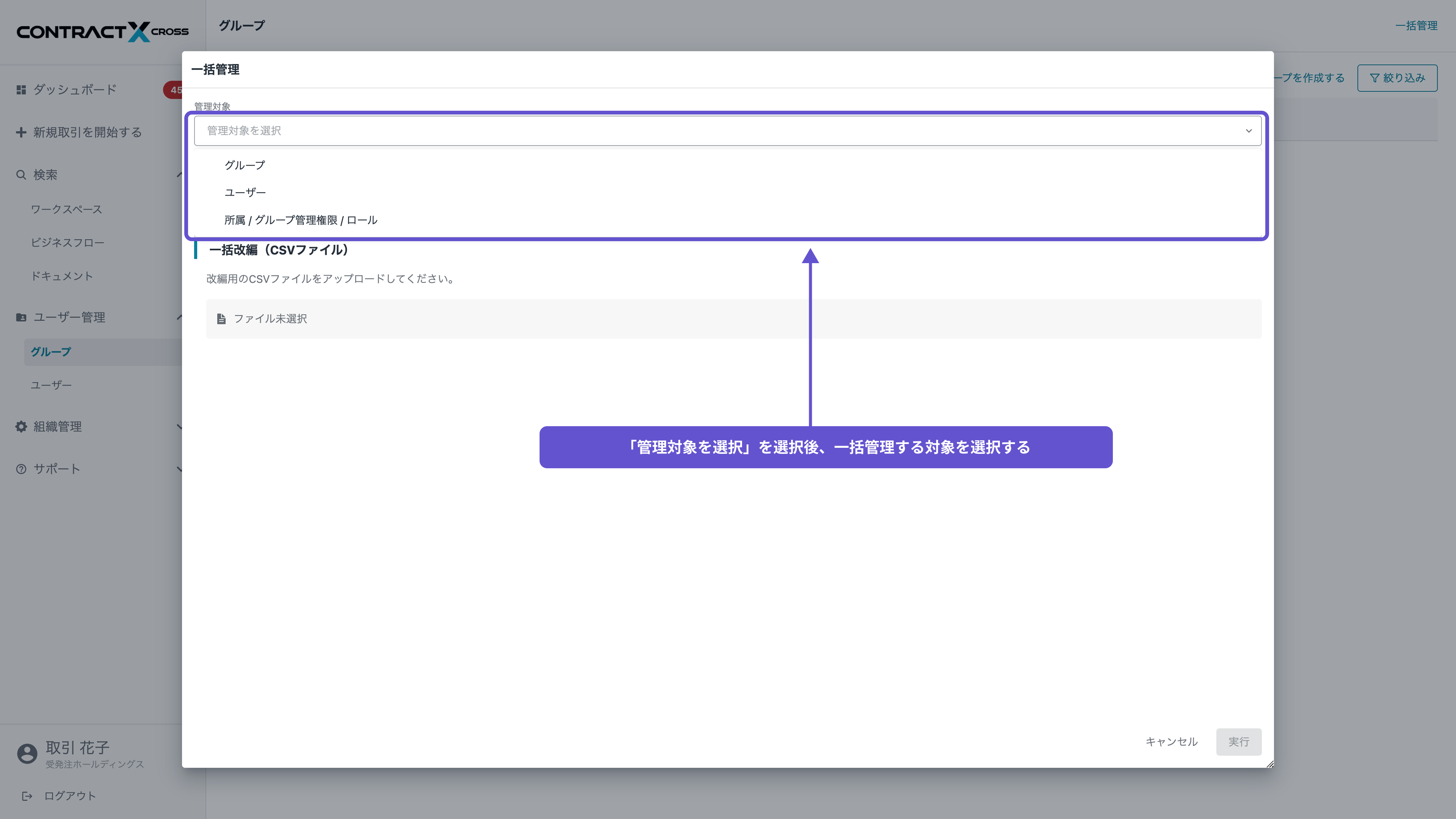Click 取引 花子 profile avatar
This screenshot has width=1456, height=819.
coord(27,753)
